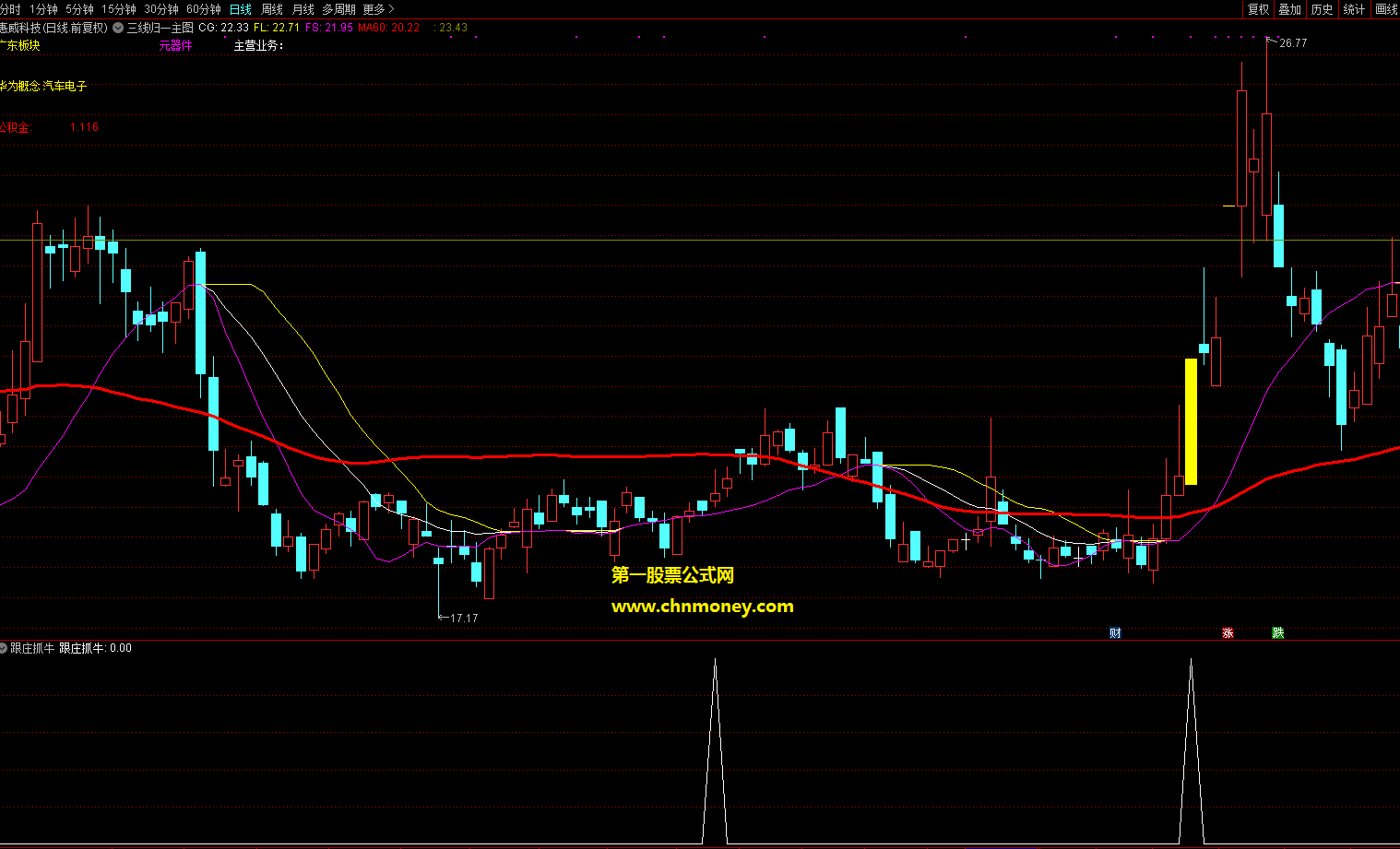Click the 17.17 low price label
1400x849 pixels.
coord(464,619)
